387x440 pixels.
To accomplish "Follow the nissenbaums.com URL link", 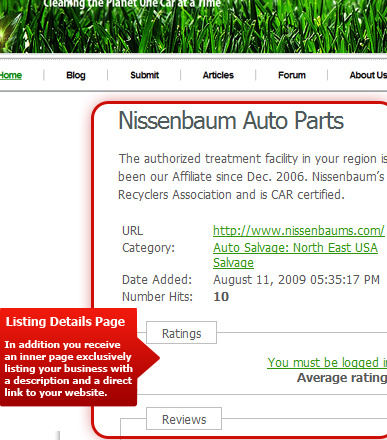I will 299,231.
